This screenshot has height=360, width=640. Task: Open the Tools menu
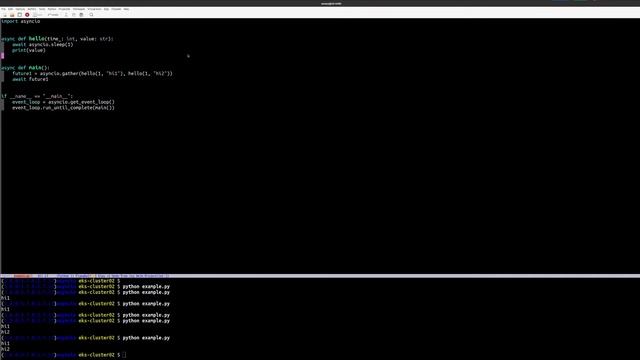(42, 9)
